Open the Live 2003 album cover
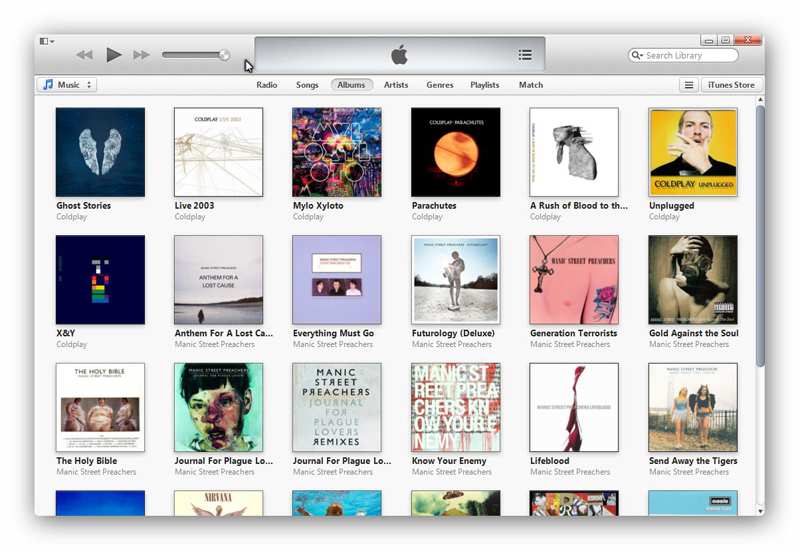 coord(218,152)
